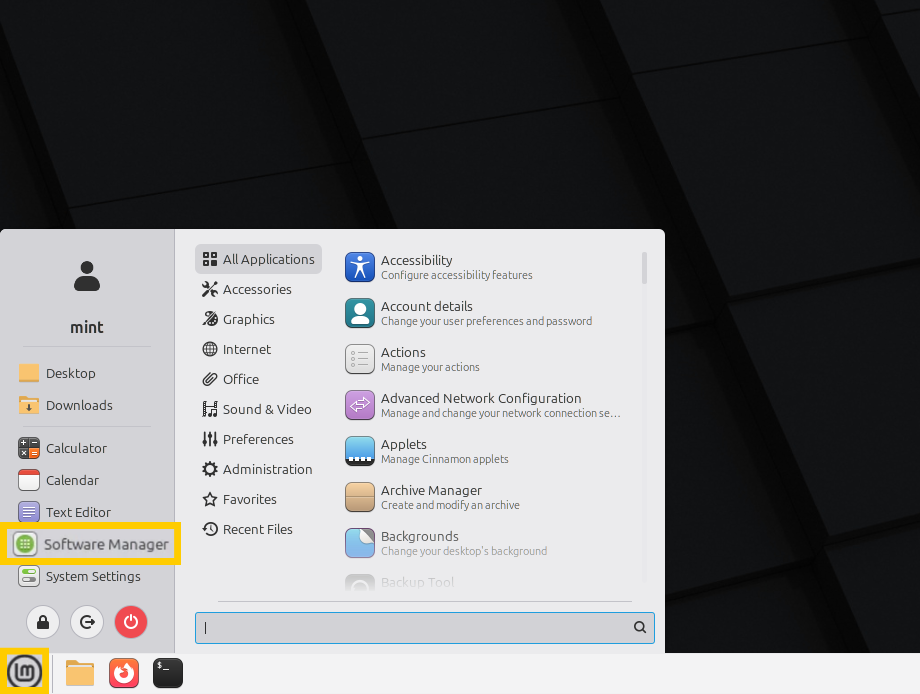Click the Software Manager icon

(x=25, y=544)
